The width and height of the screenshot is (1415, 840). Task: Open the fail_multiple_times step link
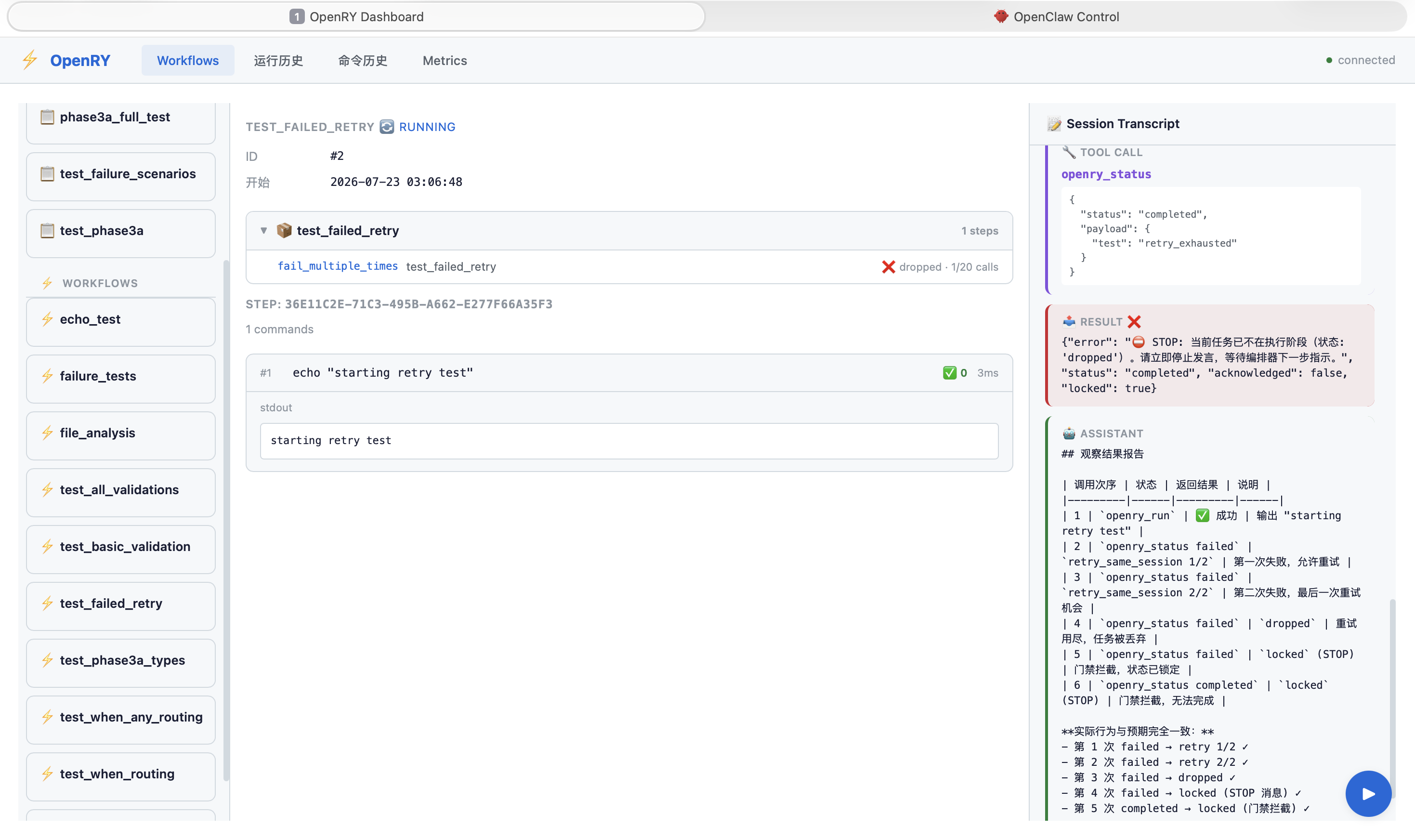337,266
